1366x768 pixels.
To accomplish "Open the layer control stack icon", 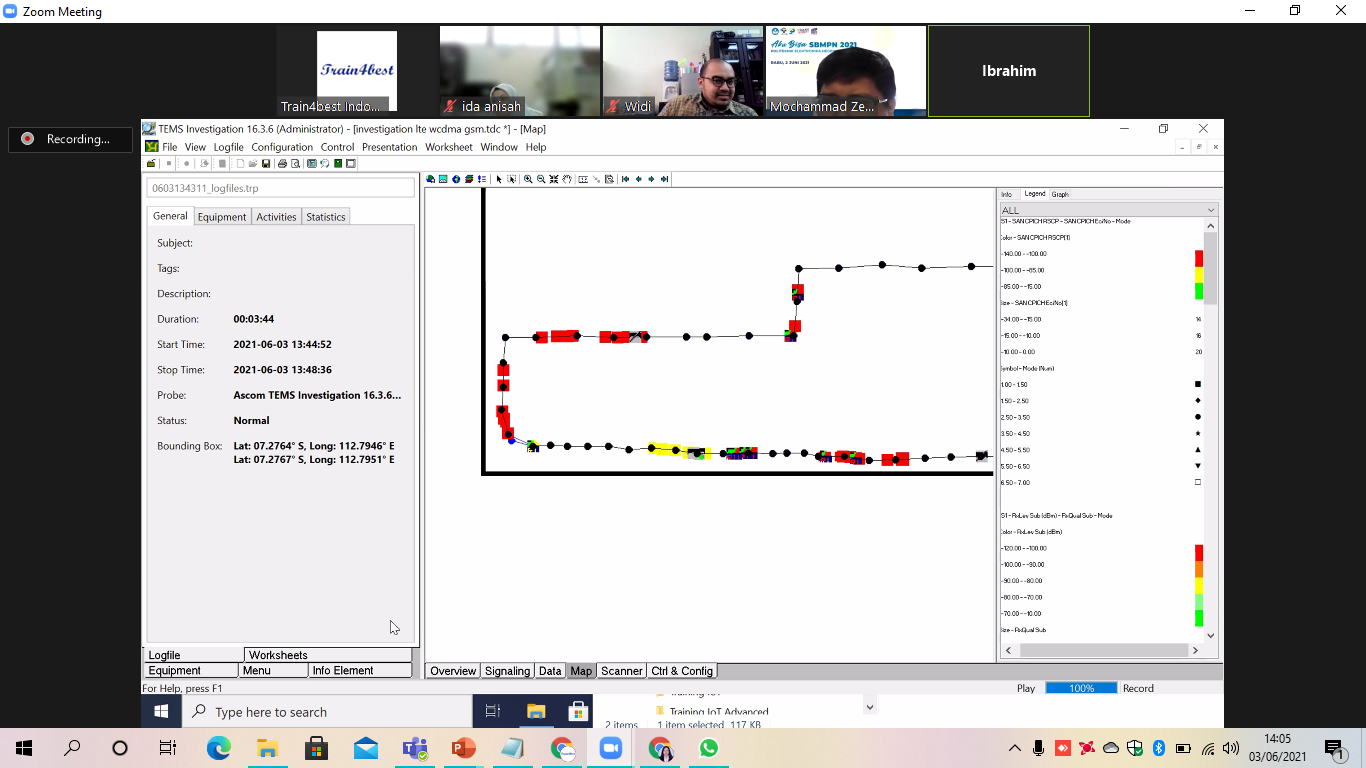I will (x=469, y=179).
